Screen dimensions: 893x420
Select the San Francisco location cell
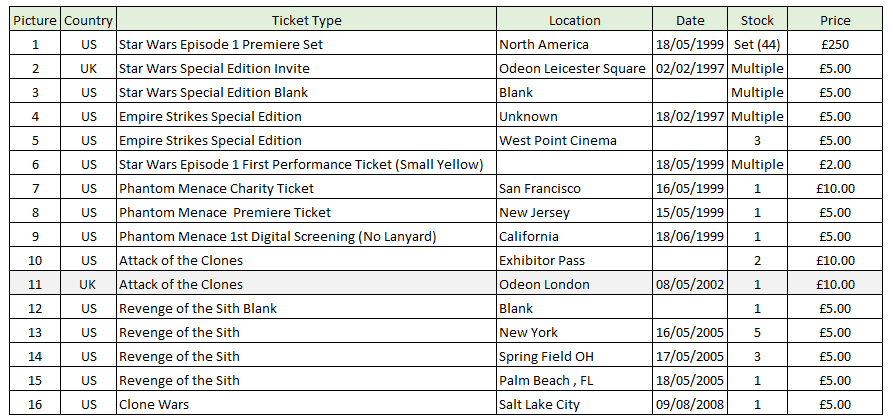[575, 188]
